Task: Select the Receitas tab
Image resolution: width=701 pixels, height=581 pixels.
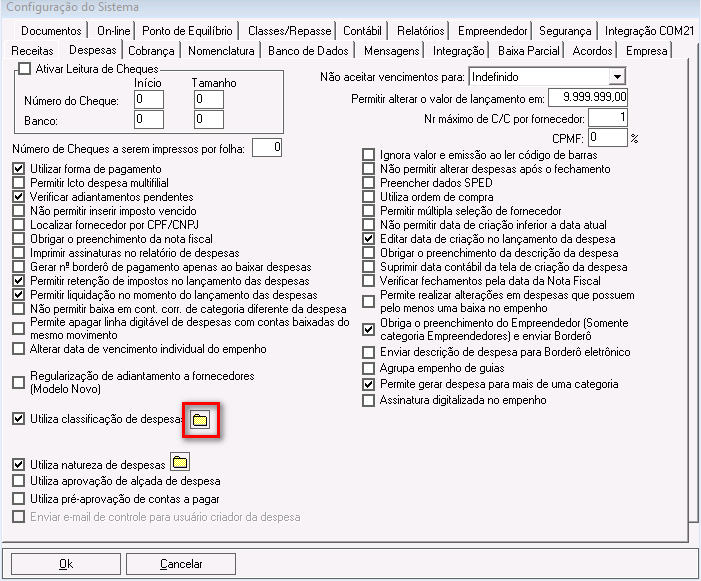Action: tap(32, 51)
